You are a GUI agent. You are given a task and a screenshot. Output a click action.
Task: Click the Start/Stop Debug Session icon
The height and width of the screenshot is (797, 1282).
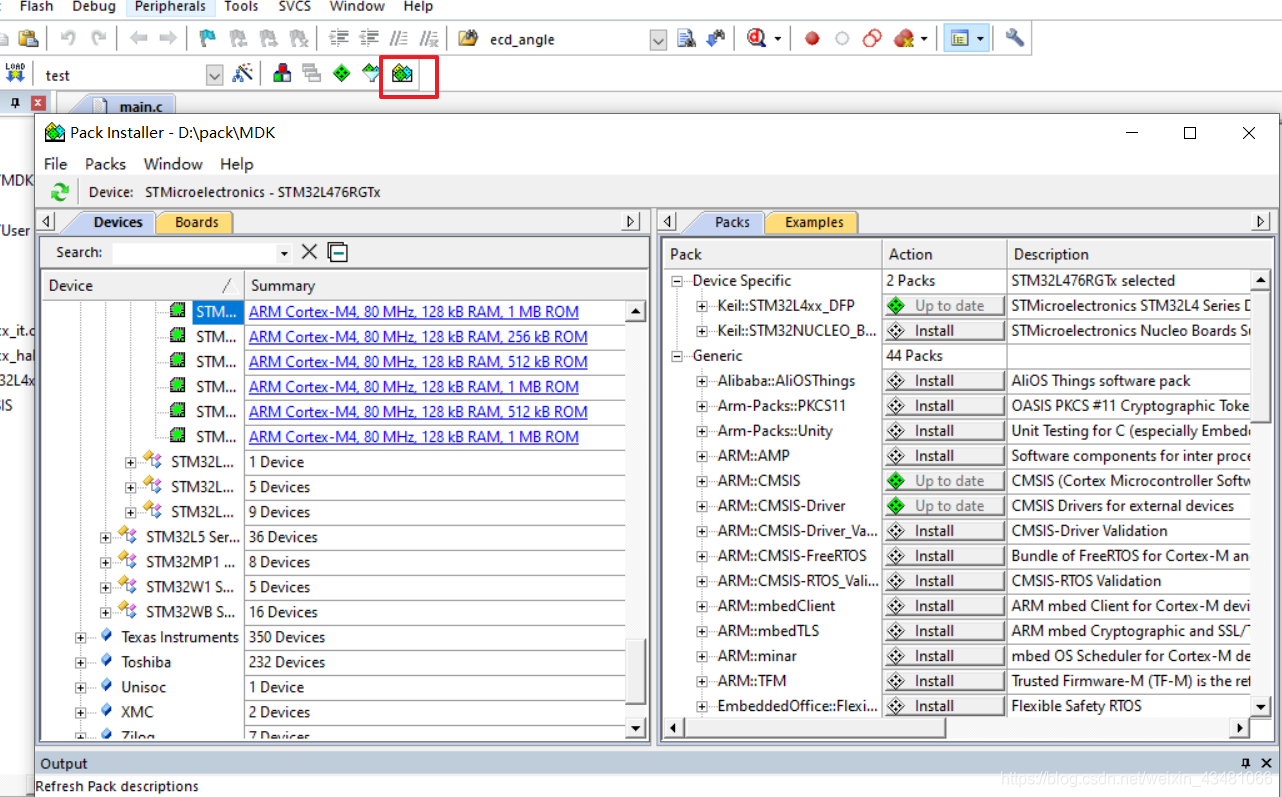(x=756, y=38)
